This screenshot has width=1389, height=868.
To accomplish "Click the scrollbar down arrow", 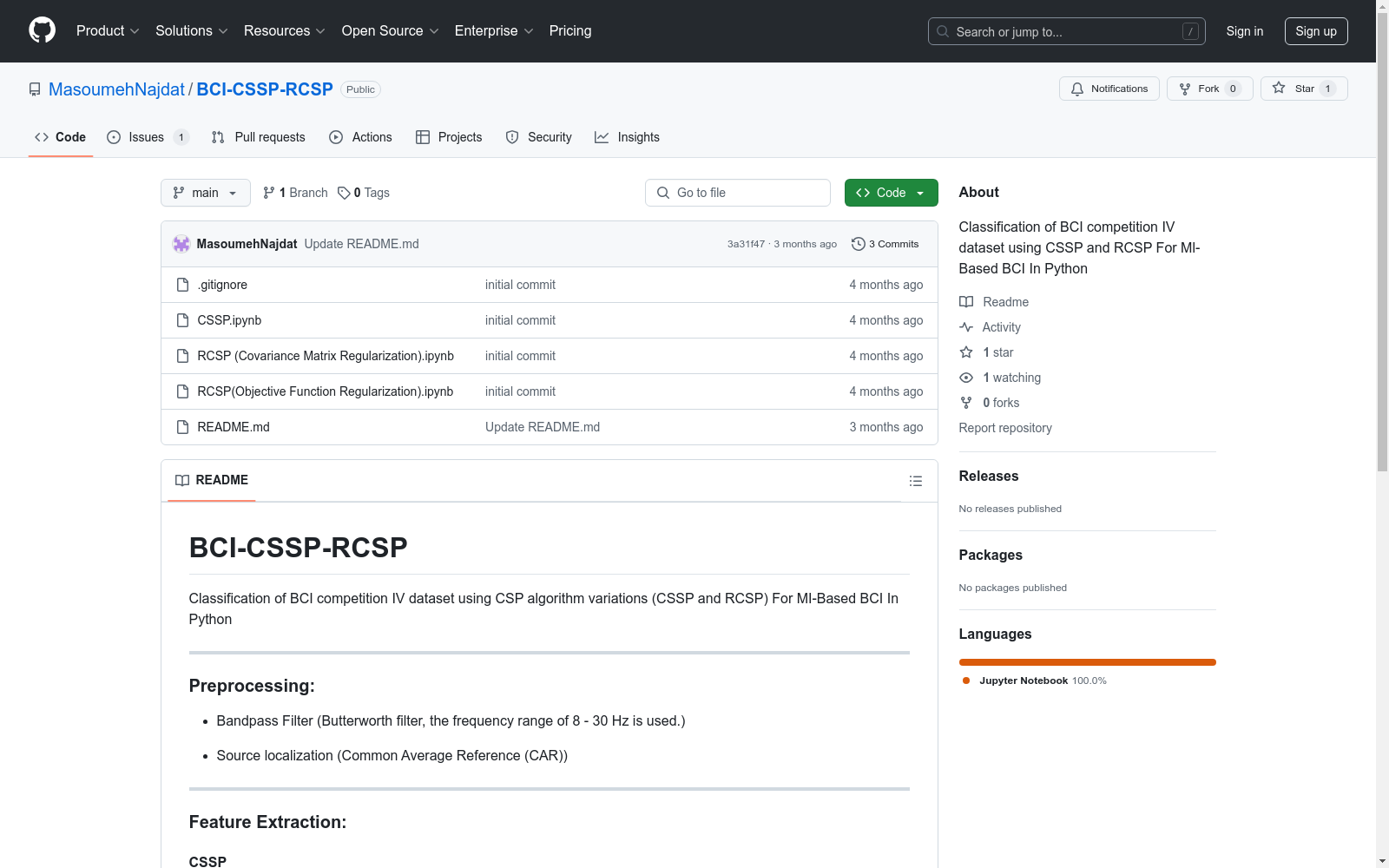I will point(1382,861).
